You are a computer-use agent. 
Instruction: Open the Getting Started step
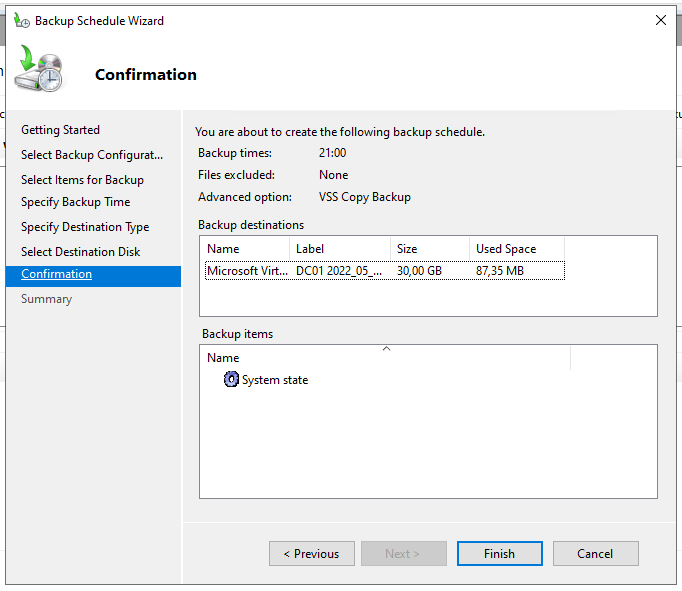(61, 130)
